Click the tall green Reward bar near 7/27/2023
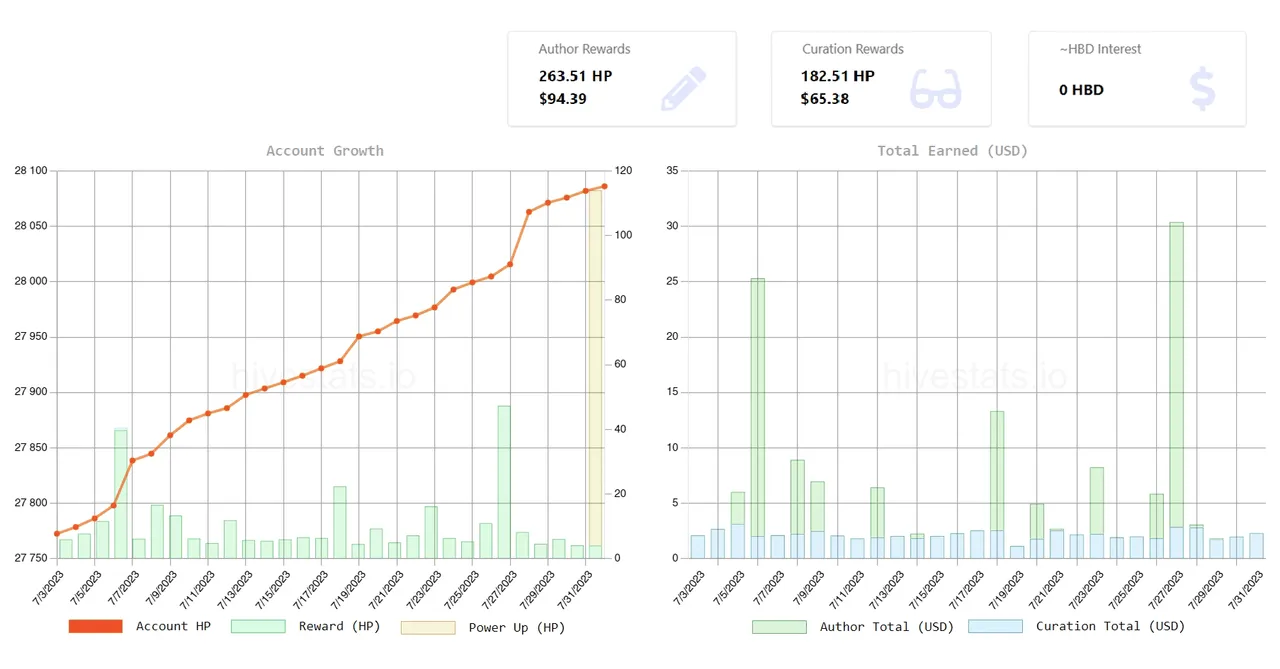This screenshot has width=1280, height=669. 504,482
